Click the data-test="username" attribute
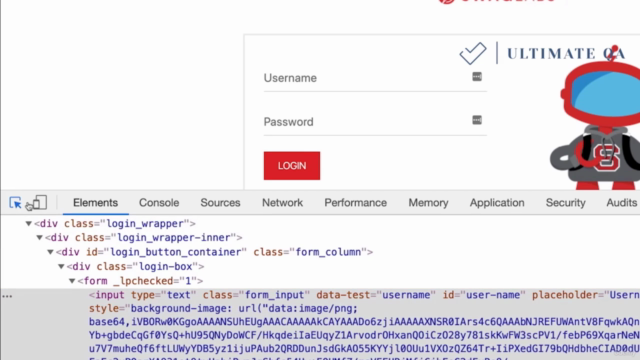The width and height of the screenshot is (640, 360). (x=376, y=295)
